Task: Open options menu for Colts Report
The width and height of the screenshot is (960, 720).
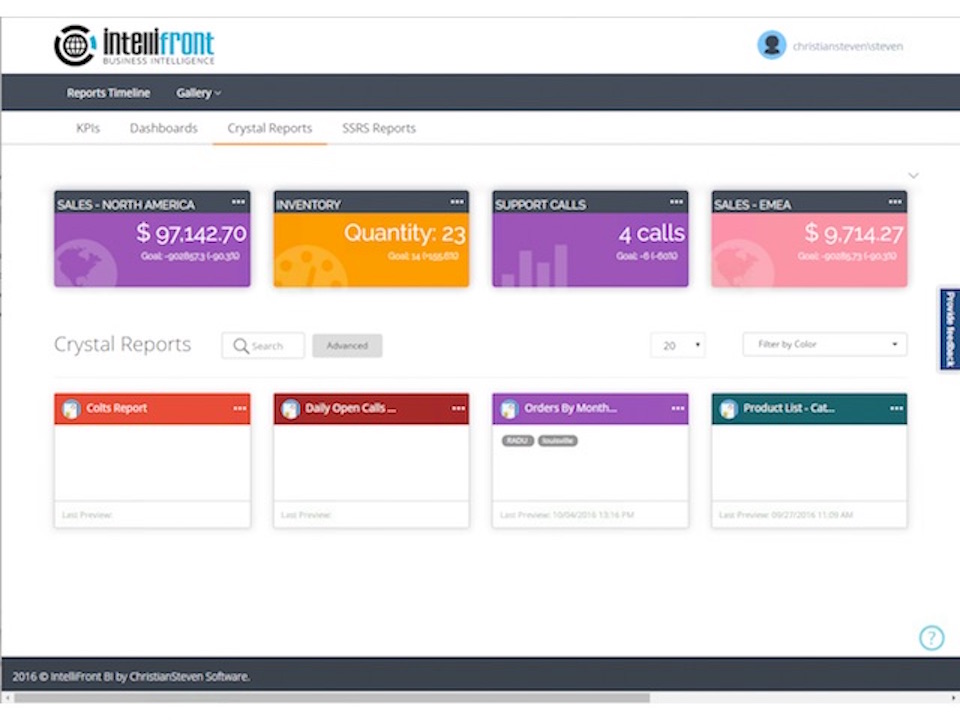Action: pos(240,408)
